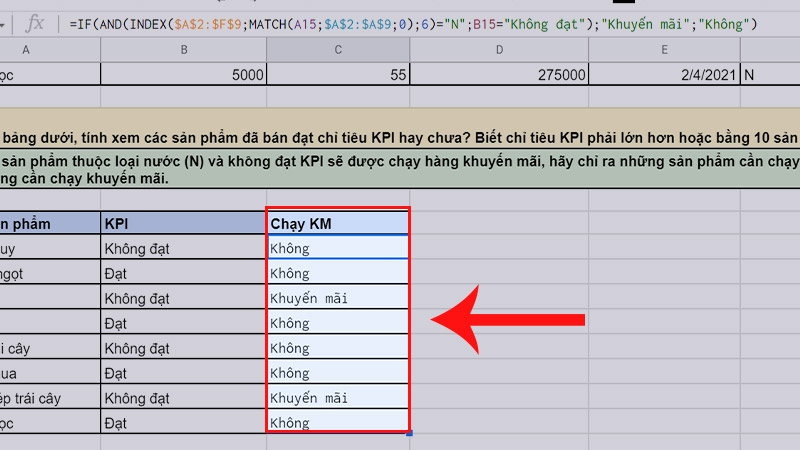The image size is (800, 450).
Task: Select the column C header
Action: (337, 50)
